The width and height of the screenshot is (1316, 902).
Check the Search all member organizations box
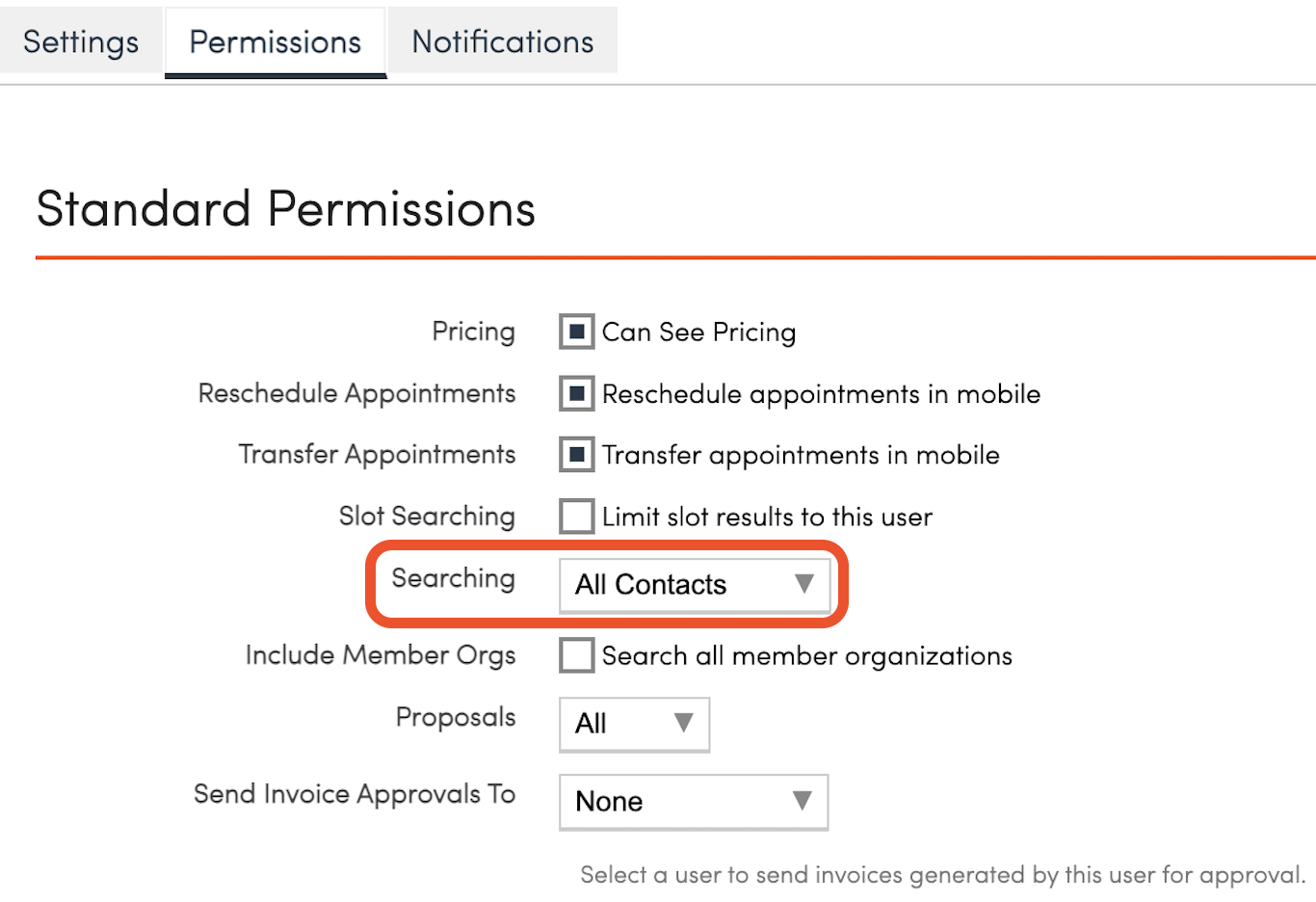[577, 655]
